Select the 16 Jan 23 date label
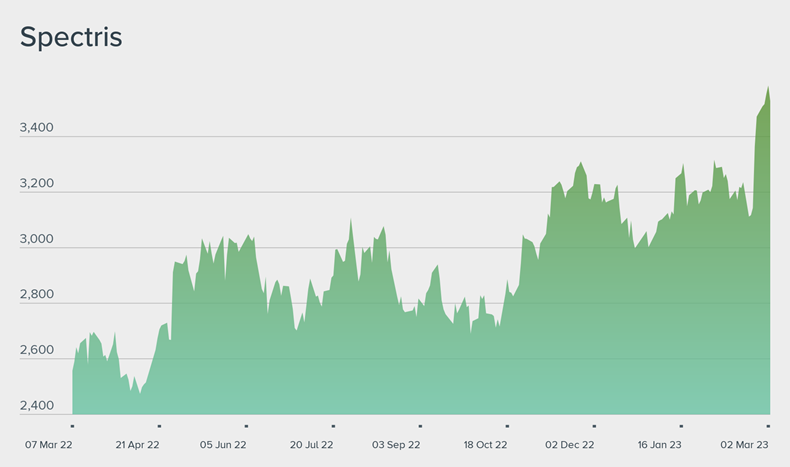Image resolution: width=790 pixels, height=467 pixels. pos(658,445)
